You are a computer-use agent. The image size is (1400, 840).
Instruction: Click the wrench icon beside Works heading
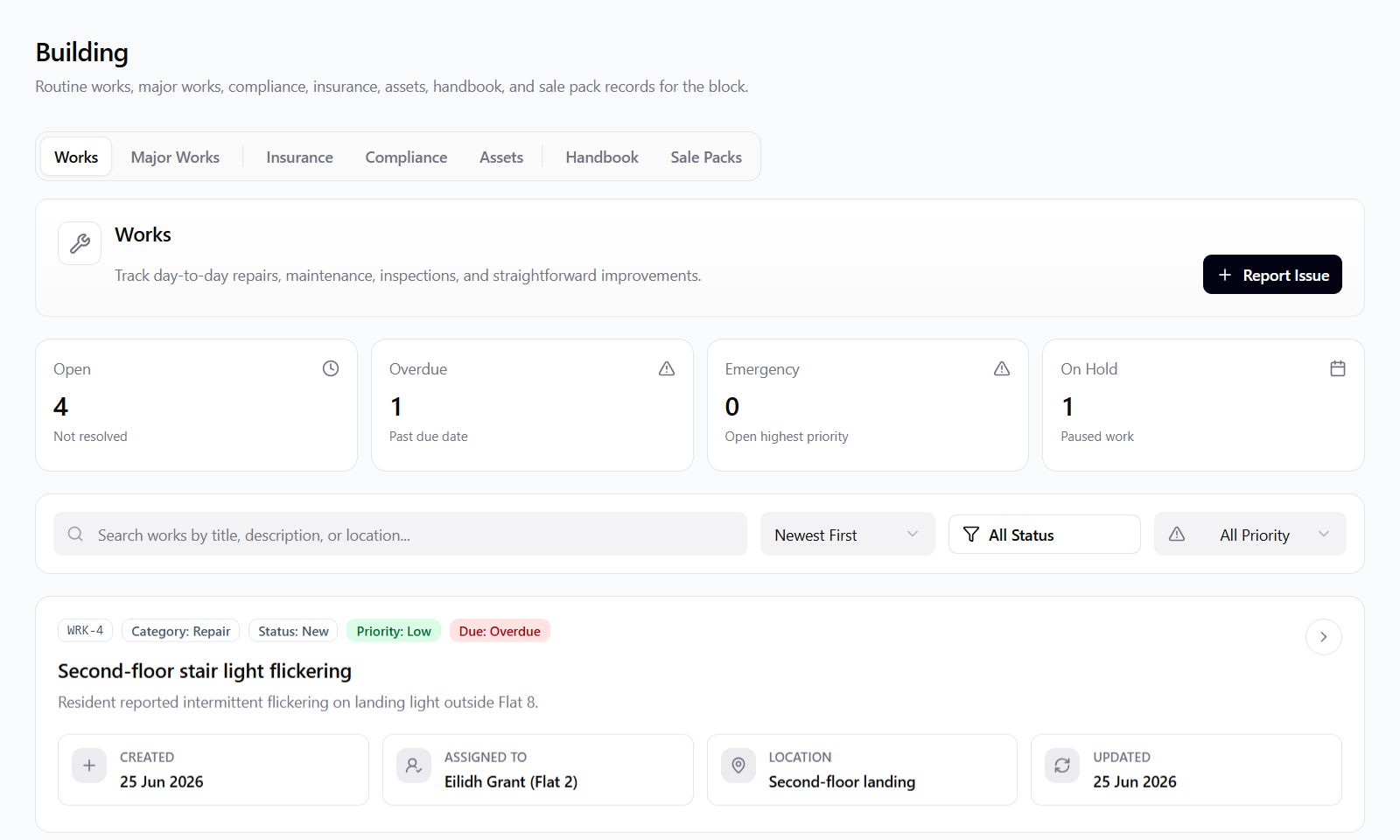tap(80, 243)
